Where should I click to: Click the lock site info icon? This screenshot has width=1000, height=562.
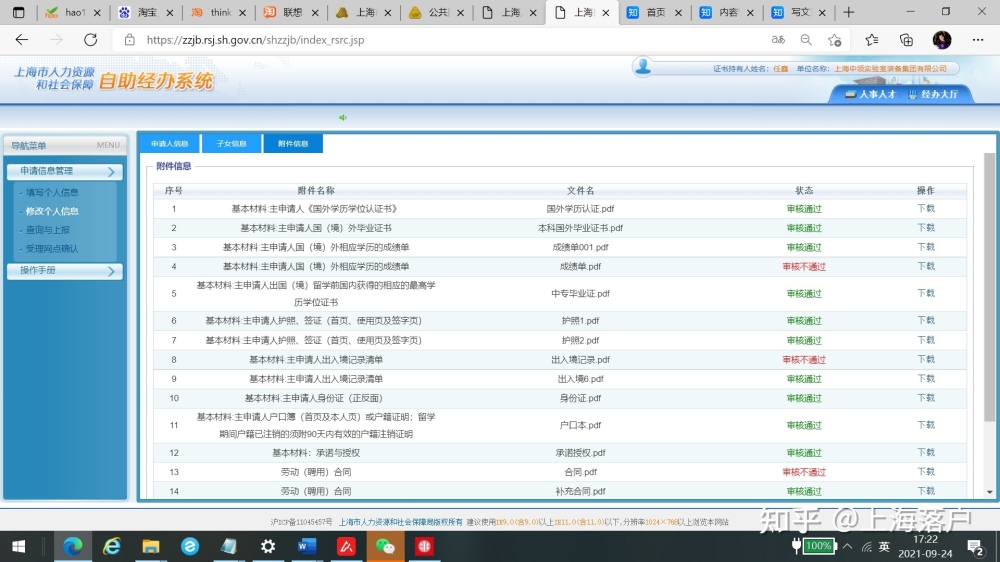pyautogui.click(x=129, y=40)
